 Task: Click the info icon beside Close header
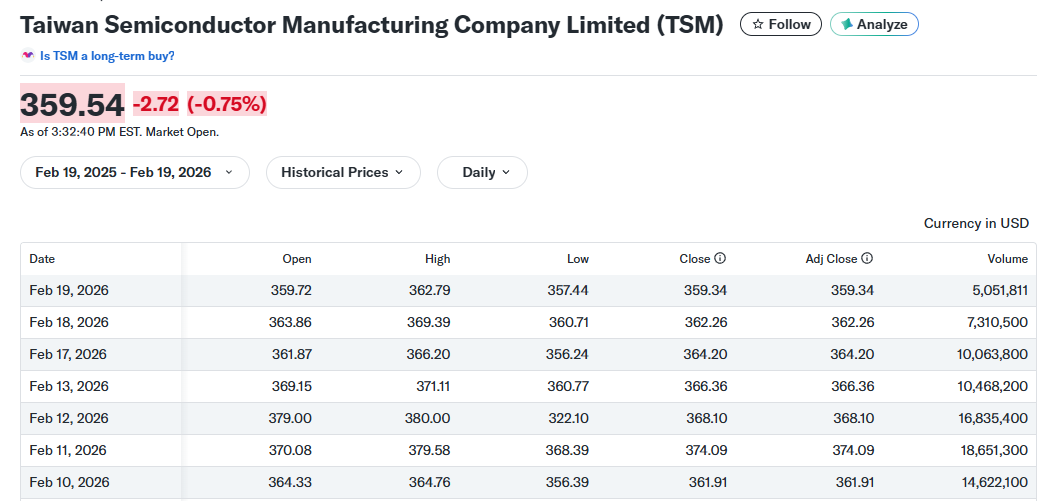tap(720, 259)
